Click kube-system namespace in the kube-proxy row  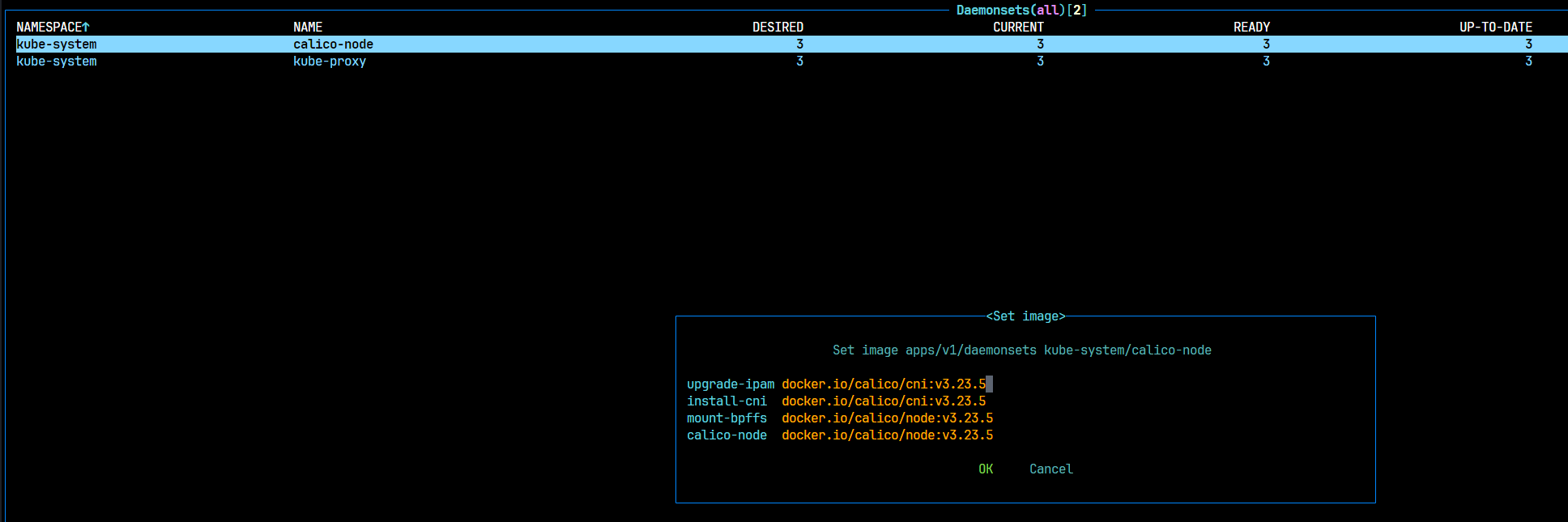(x=57, y=62)
